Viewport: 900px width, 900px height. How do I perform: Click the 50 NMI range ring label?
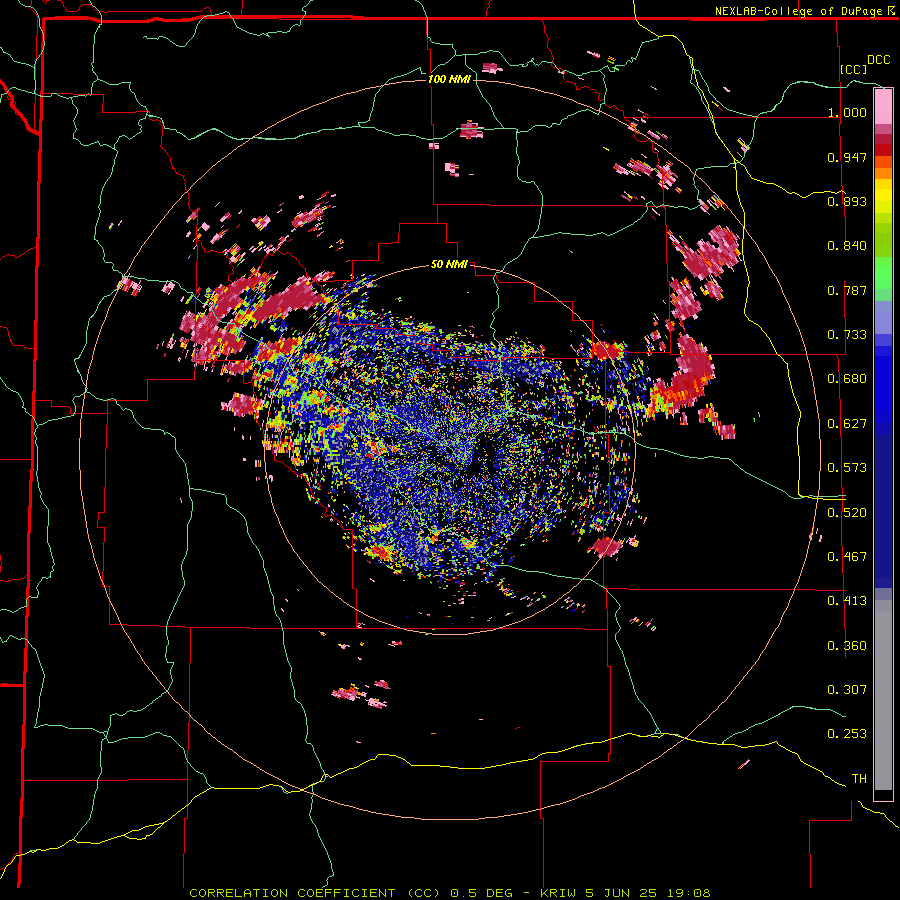click(449, 264)
